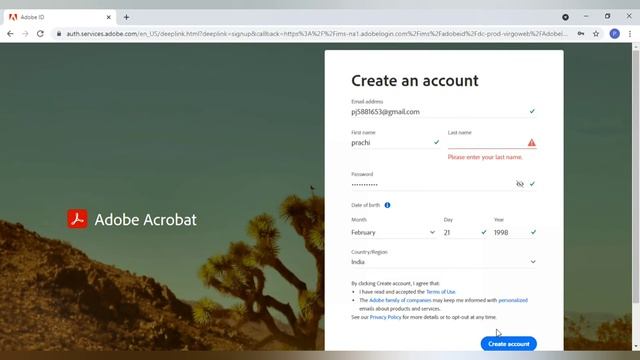Select the Adobe ID browser tab

point(60,17)
